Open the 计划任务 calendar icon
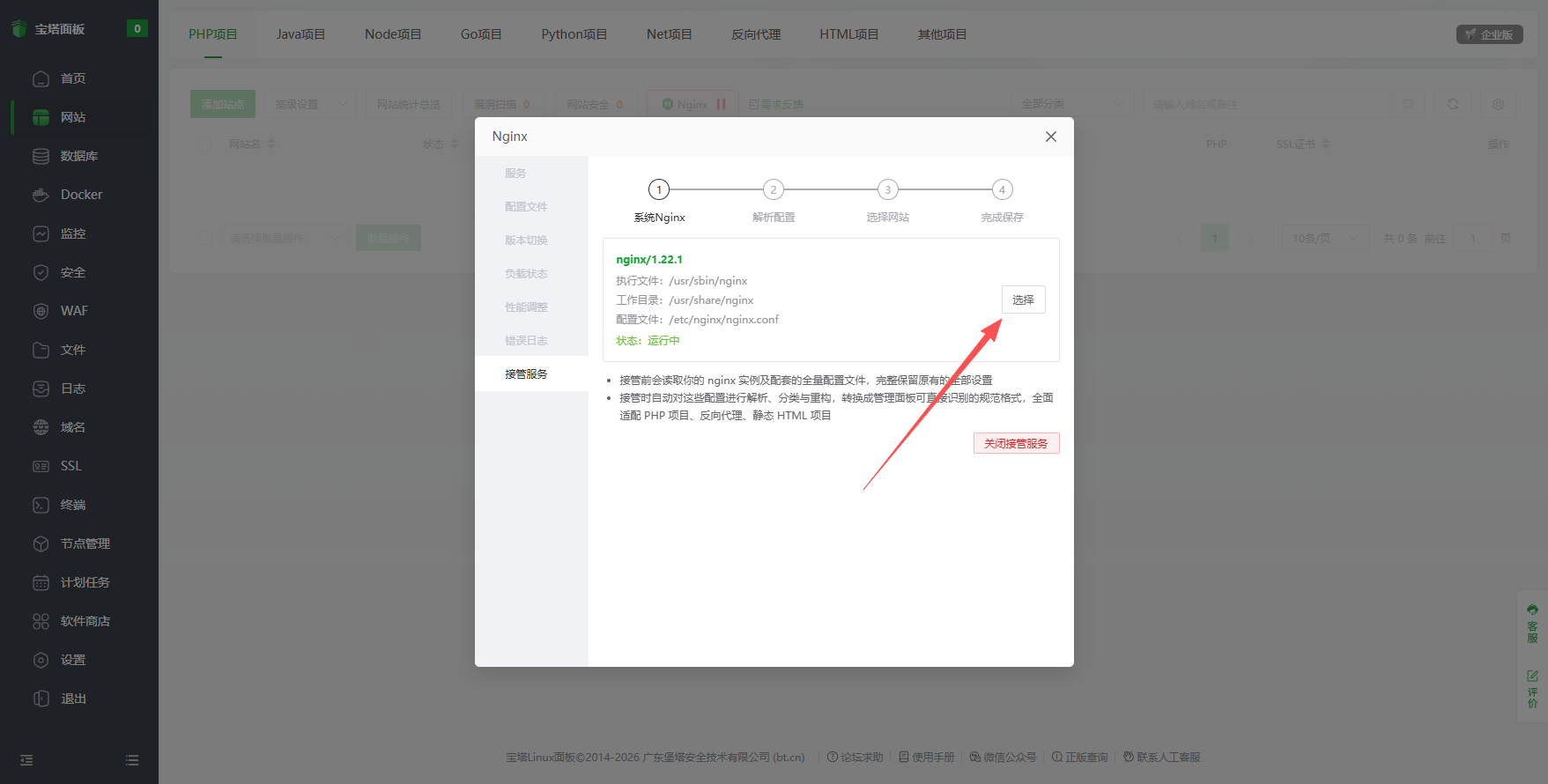 [41, 582]
